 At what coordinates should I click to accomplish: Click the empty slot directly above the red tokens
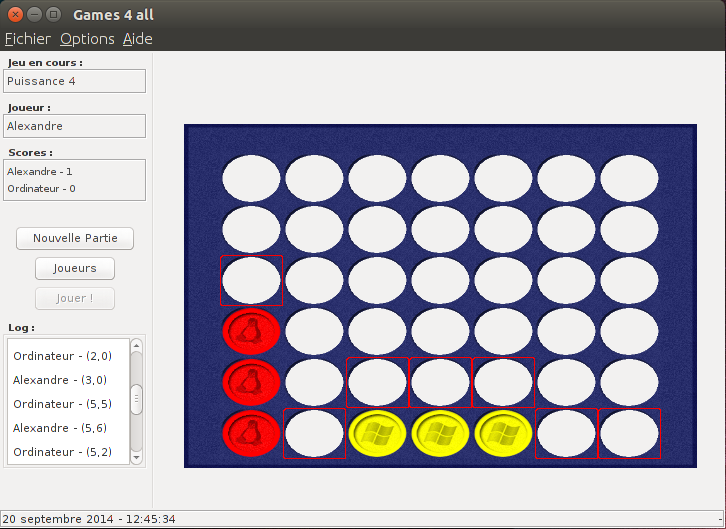[x=251, y=280]
